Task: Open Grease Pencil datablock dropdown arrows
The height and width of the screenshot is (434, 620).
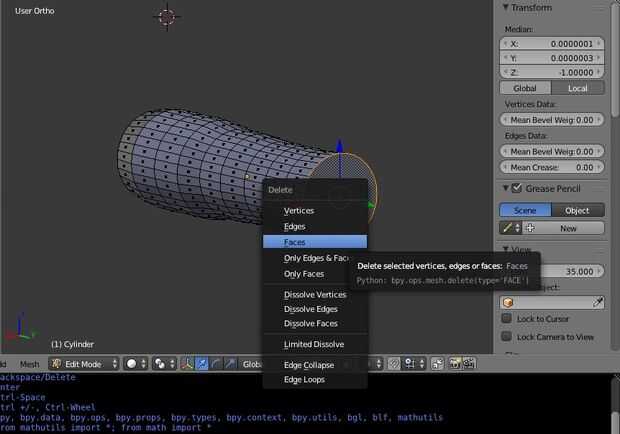Action: pyautogui.click(x=517, y=228)
